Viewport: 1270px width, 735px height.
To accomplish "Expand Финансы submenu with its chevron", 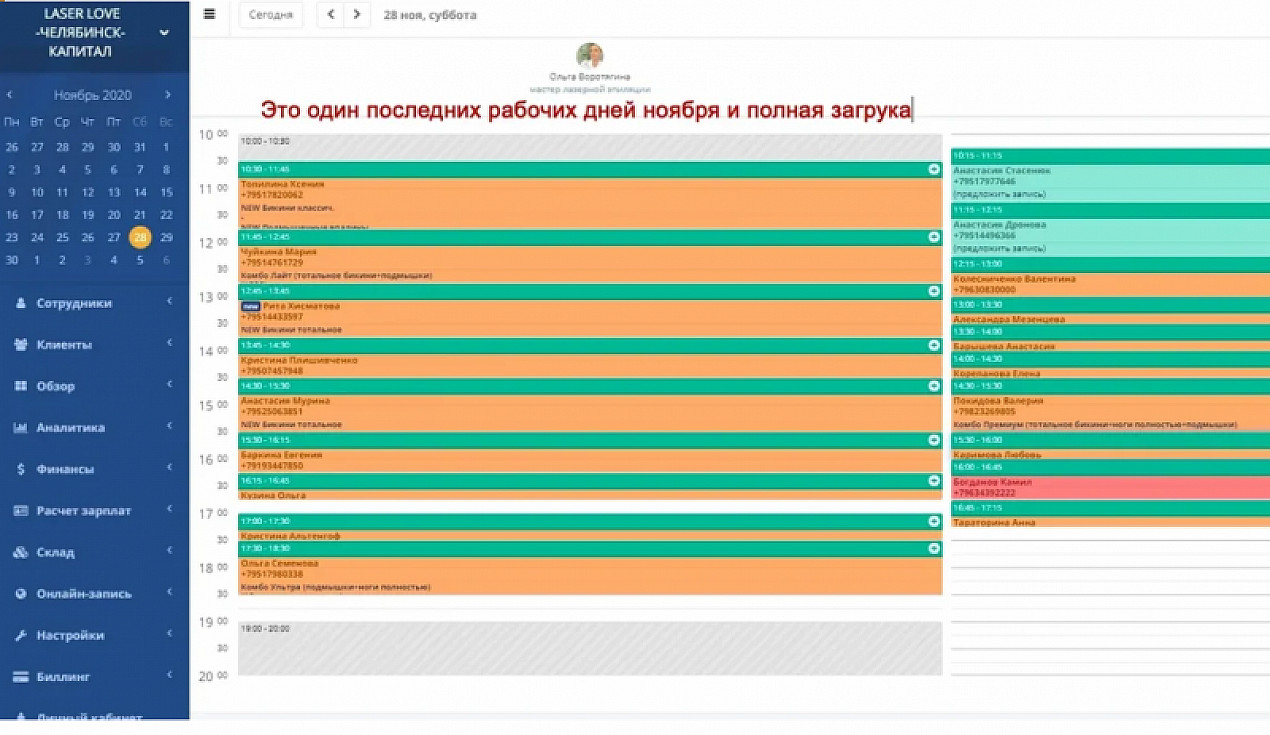I will tap(170, 467).
